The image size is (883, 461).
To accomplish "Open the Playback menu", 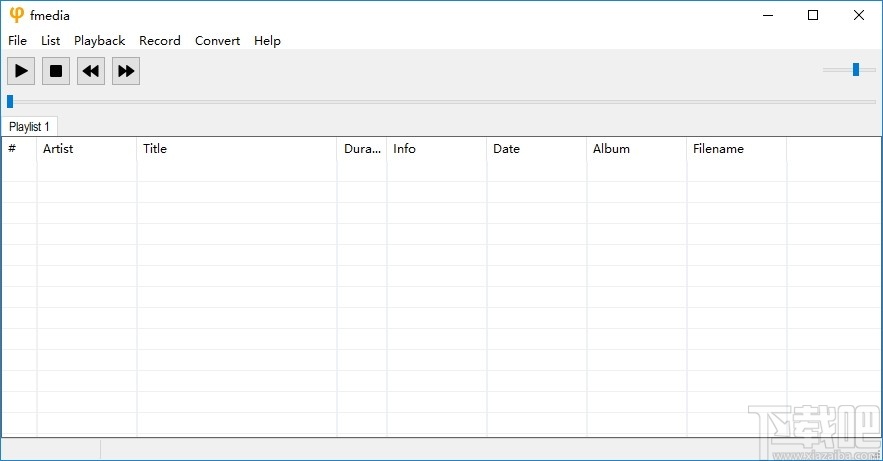I will [99, 41].
